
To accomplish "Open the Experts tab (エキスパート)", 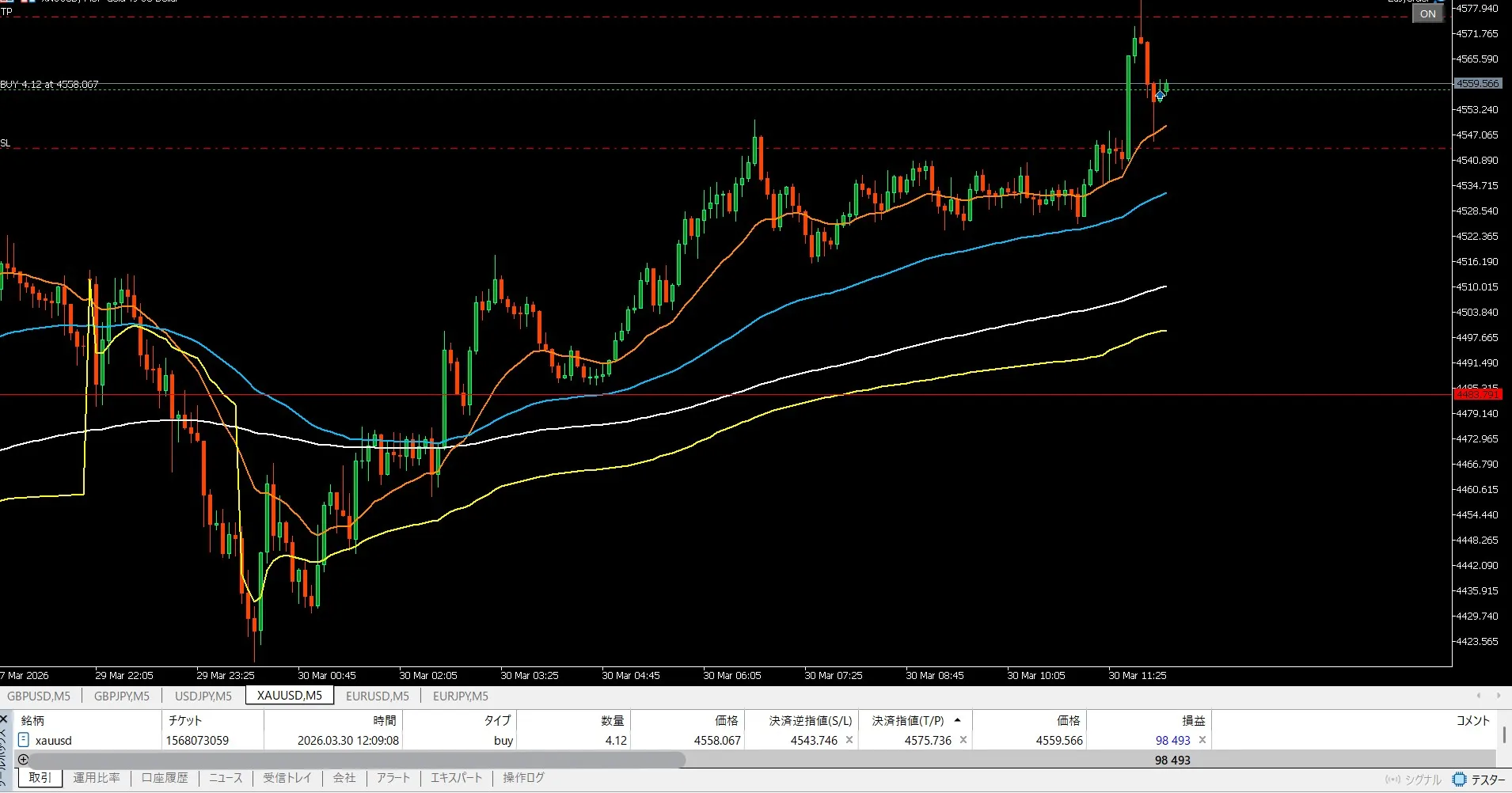I will point(456,778).
